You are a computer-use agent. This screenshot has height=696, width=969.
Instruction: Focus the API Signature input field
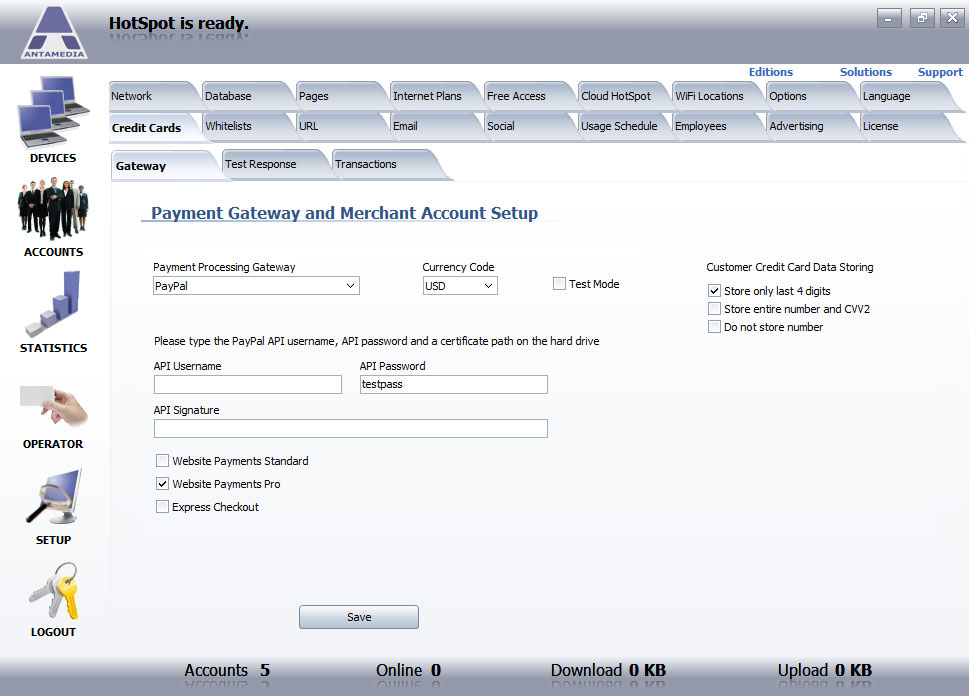point(350,428)
